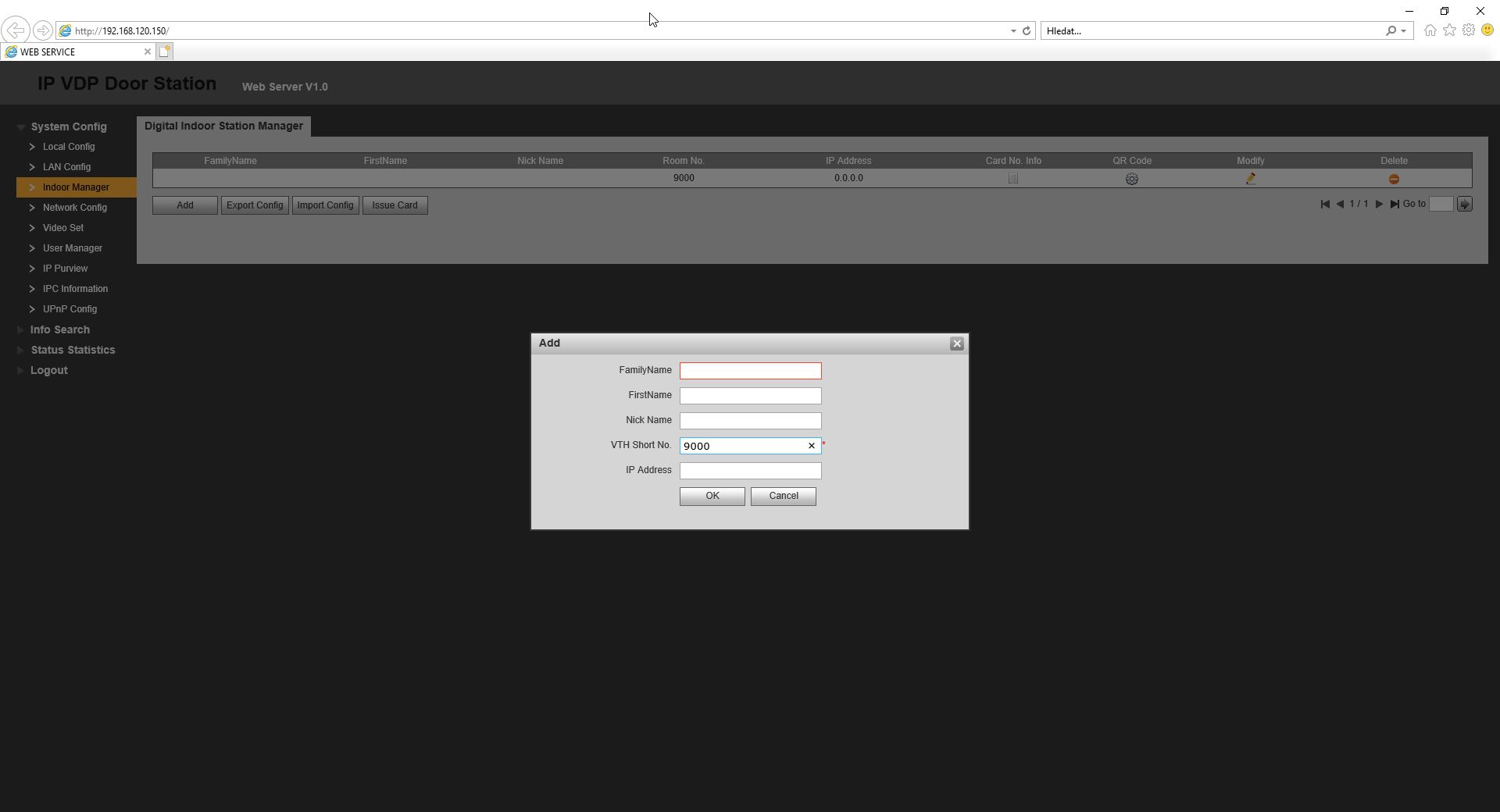Go to the first page of the table
The image size is (1500, 812).
coord(1325,205)
